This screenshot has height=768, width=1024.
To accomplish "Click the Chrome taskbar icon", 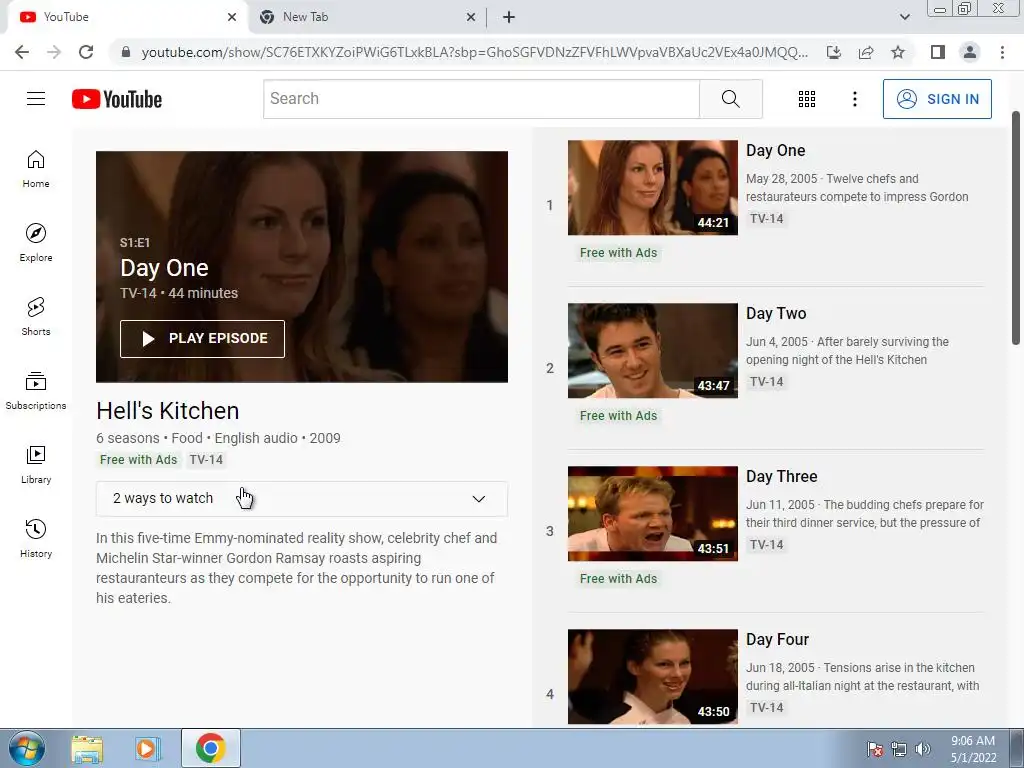I will pyautogui.click(x=210, y=748).
